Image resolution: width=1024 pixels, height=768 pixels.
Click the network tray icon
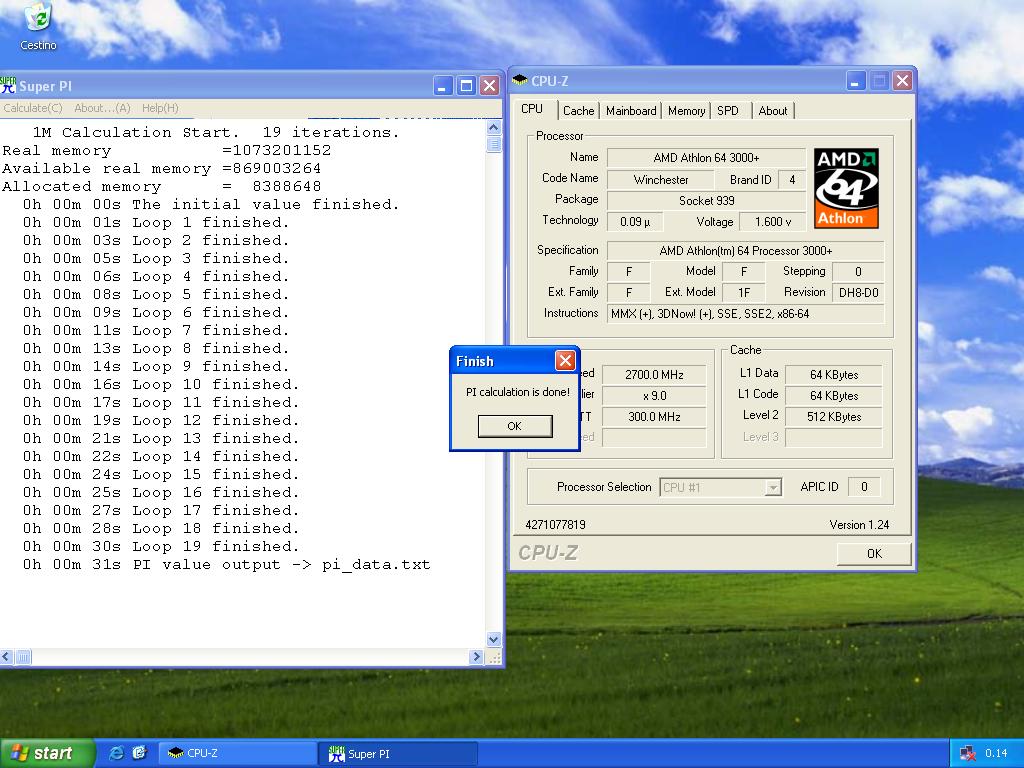[967, 753]
